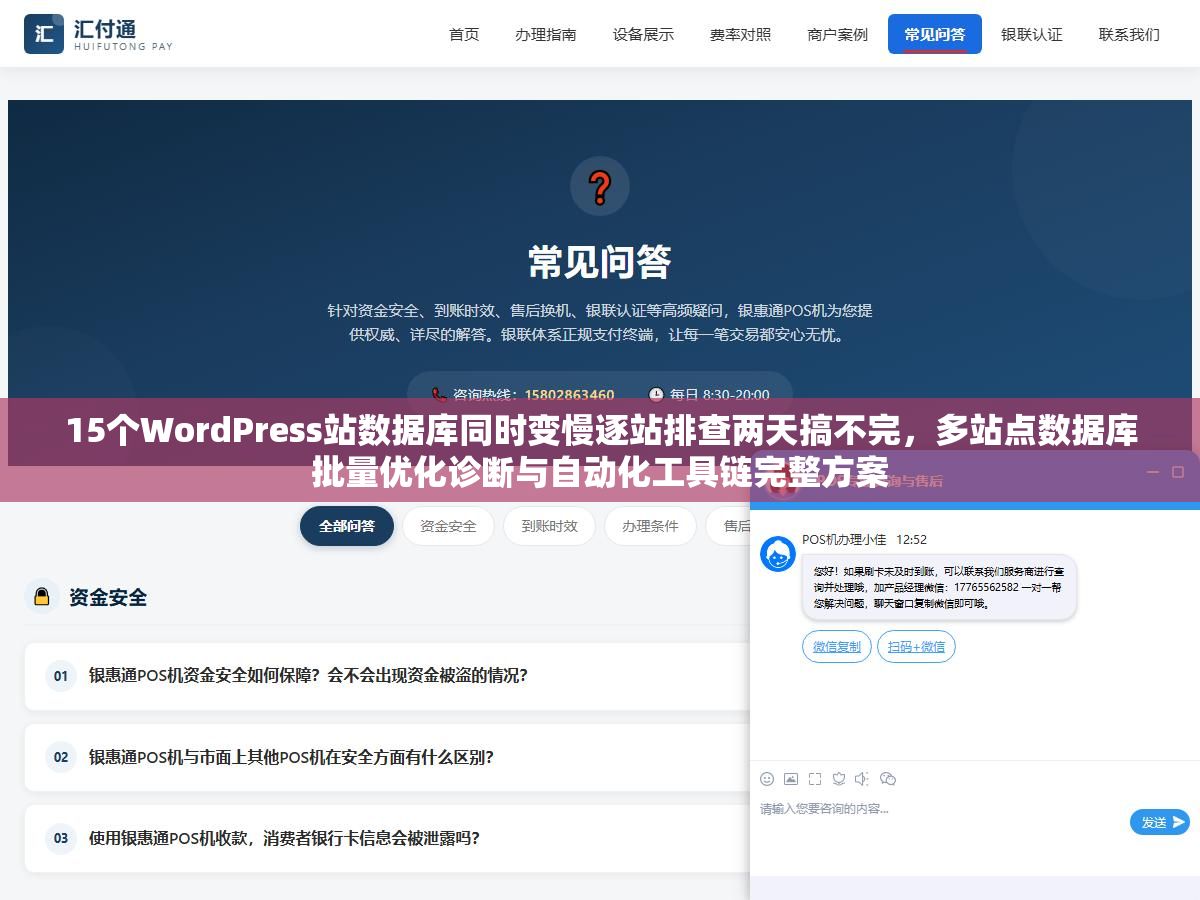1200x900 pixels.
Task: Click the 微信复制 button in the chat
Action: click(x=837, y=647)
